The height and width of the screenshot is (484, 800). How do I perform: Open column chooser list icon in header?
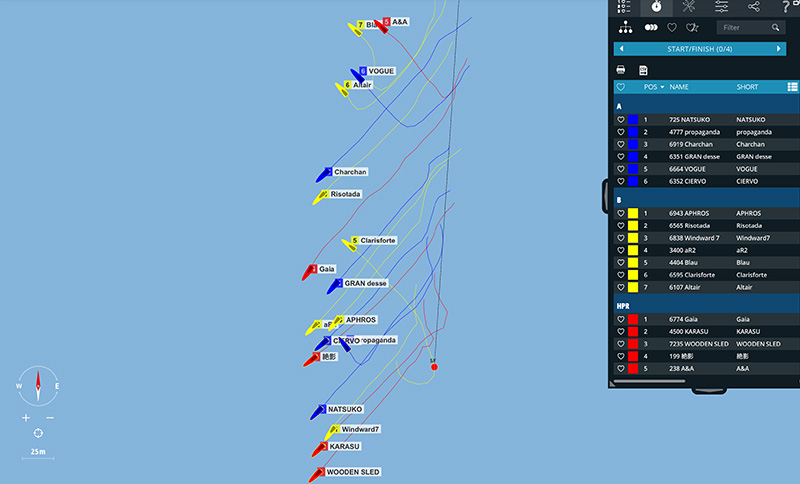click(792, 87)
